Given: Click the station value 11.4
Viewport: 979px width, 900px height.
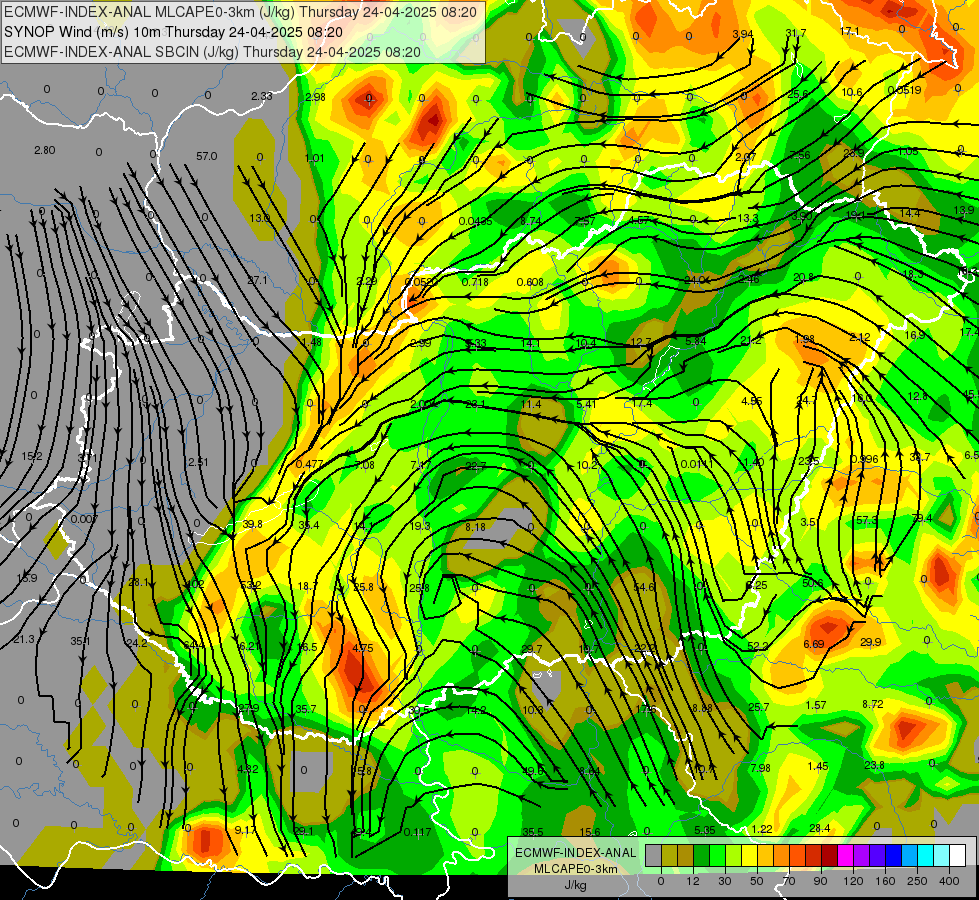Looking at the screenshot, I should [x=531, y=404].
